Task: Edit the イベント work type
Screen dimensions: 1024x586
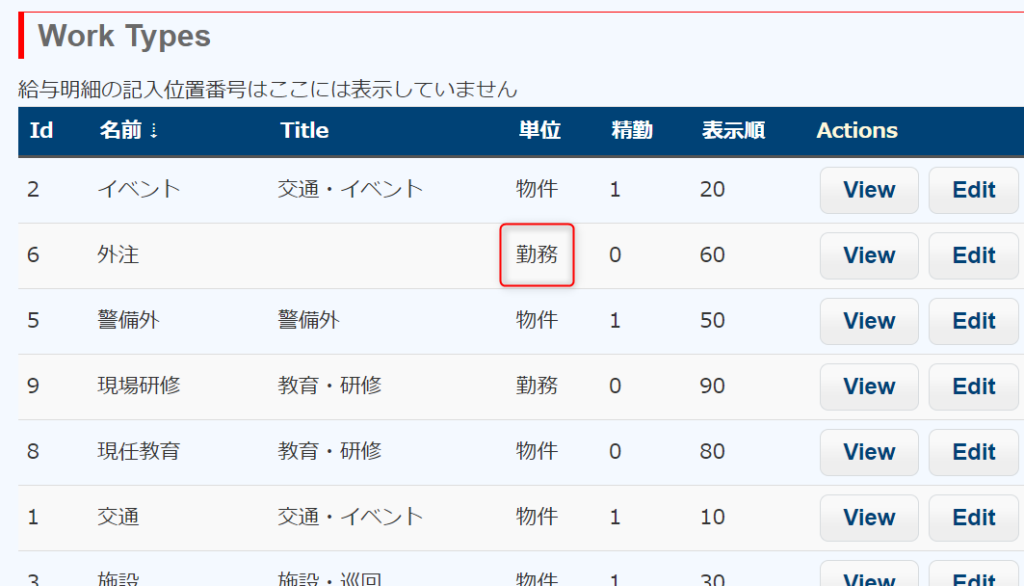Action: click(x=972, y=190)
